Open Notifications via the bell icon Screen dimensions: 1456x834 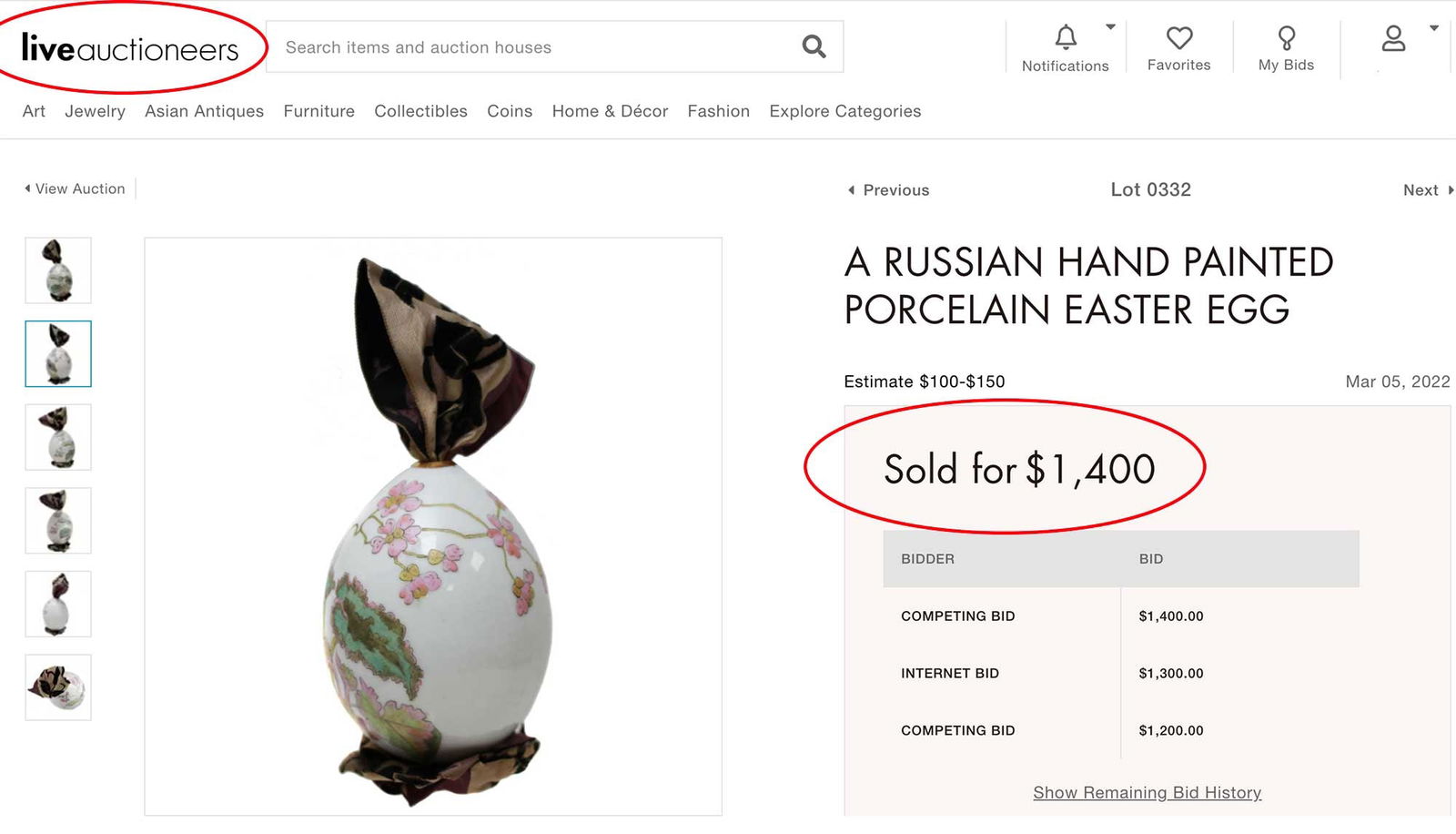(1065, 38)
